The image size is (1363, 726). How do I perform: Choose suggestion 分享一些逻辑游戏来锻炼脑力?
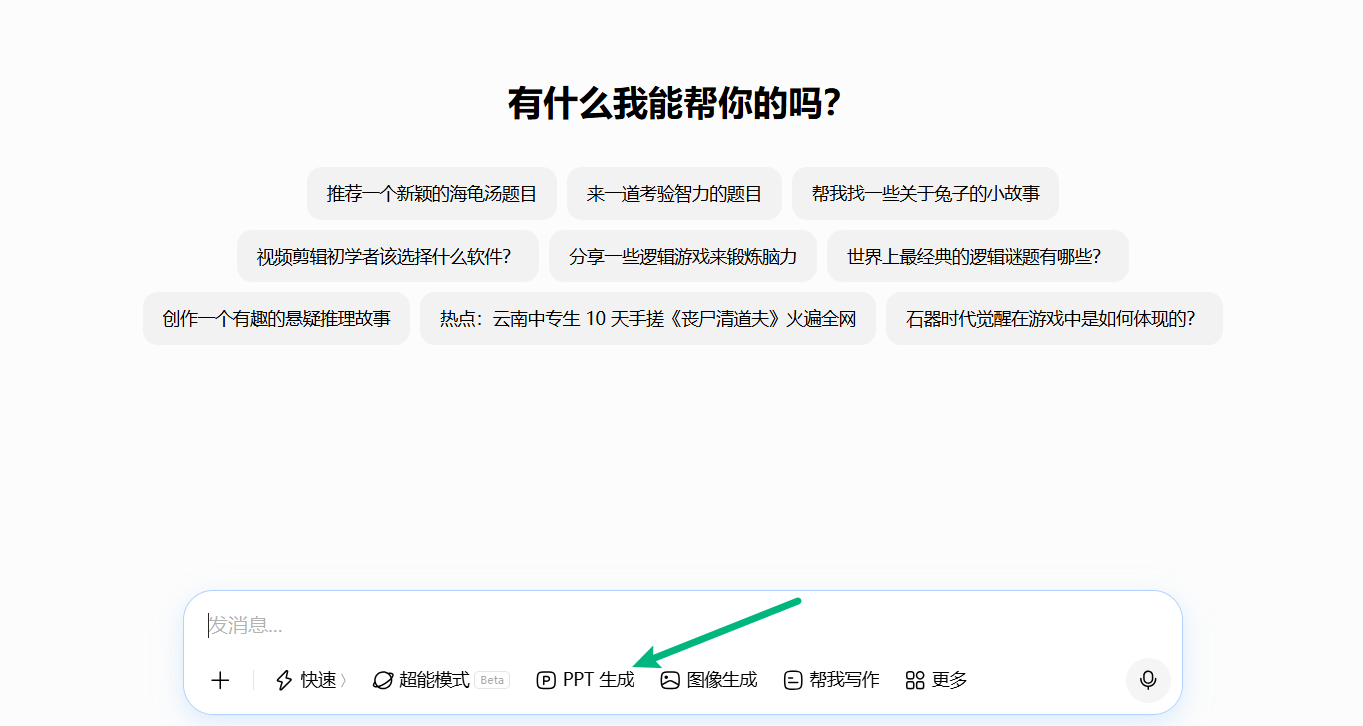tap(683, 256)
